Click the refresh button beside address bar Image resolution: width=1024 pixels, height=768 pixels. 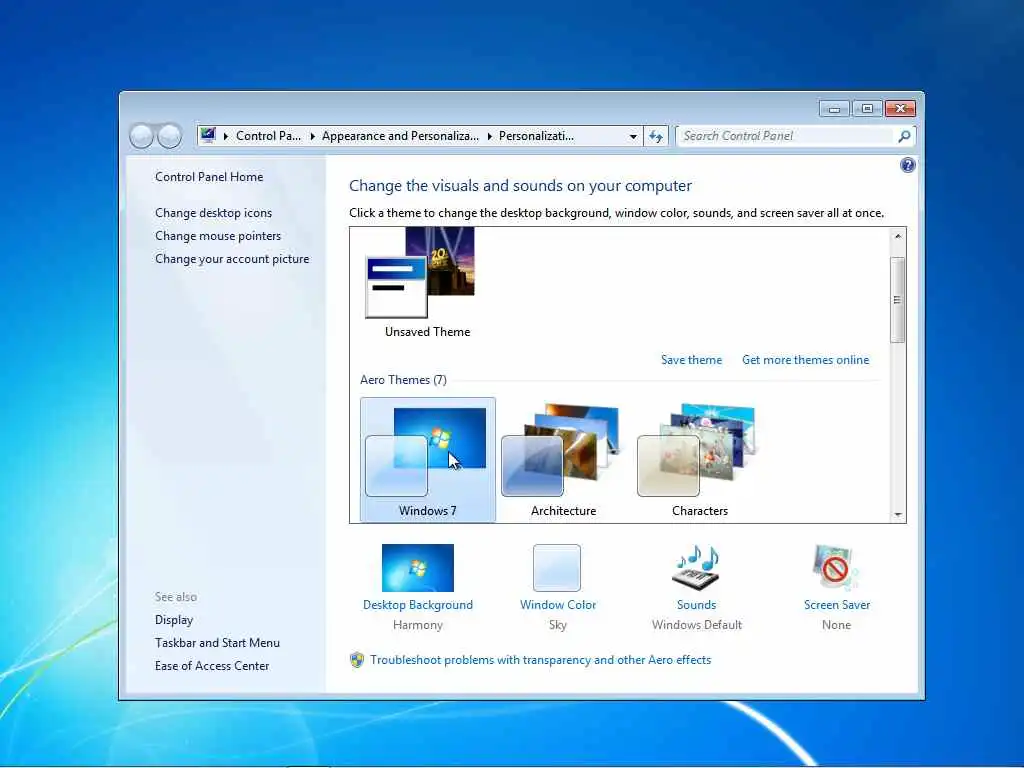coord(656,136)
